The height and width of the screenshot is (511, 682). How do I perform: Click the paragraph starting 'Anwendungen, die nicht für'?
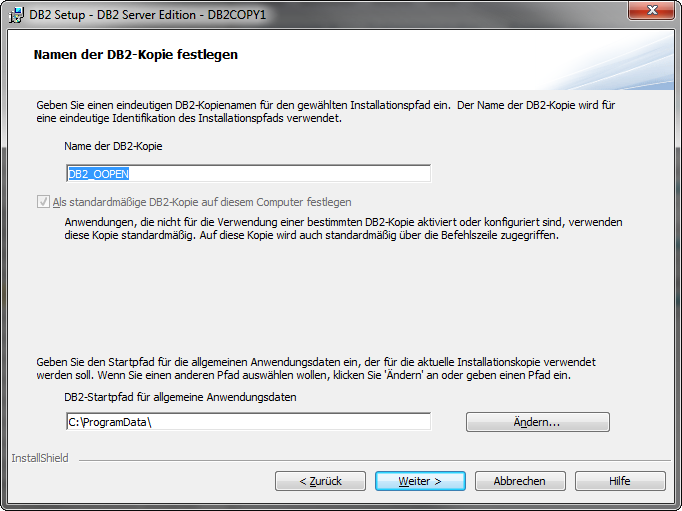[x=343, y=228]
